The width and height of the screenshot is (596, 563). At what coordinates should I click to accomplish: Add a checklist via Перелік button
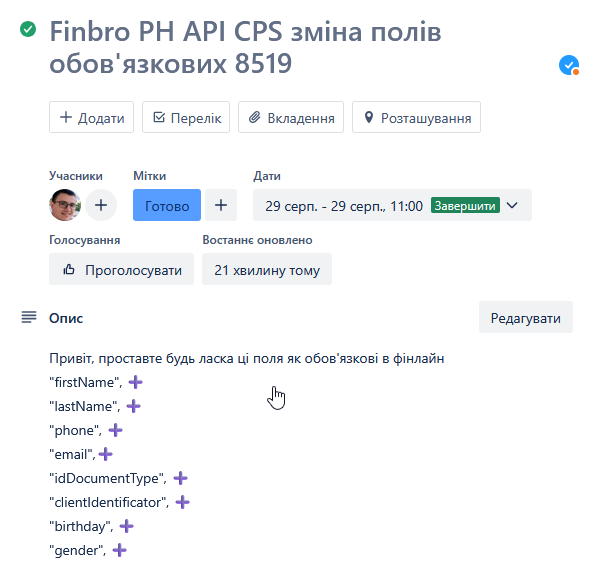coord(186,117)
